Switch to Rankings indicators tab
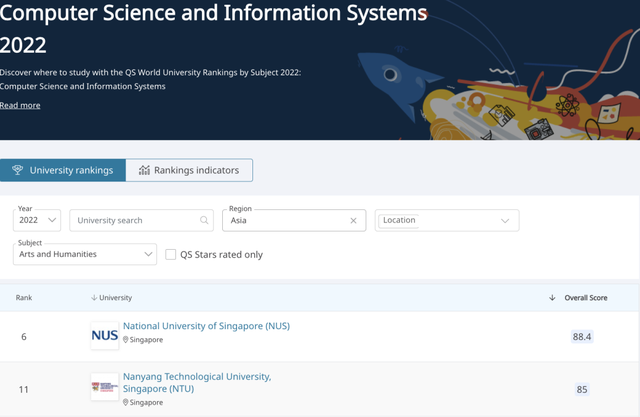Screen dimensions: 640x417 point(189,170)
